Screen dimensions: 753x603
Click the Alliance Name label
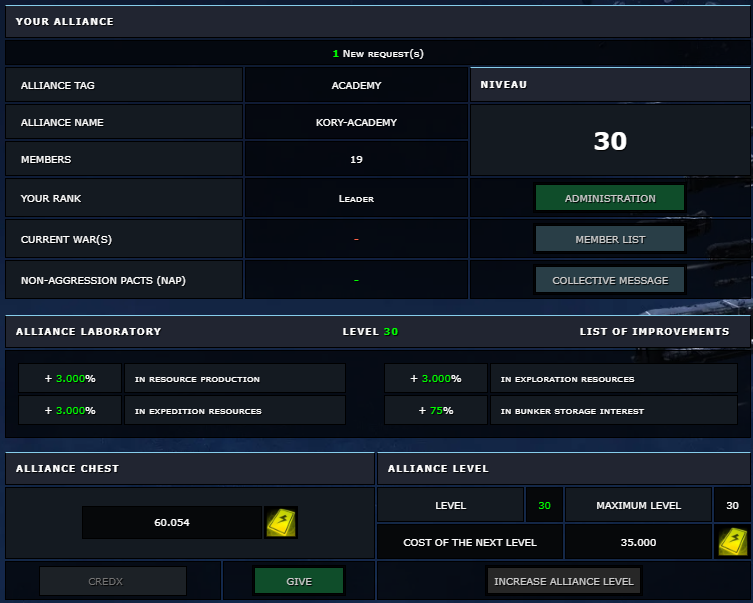tap(62, 122)
